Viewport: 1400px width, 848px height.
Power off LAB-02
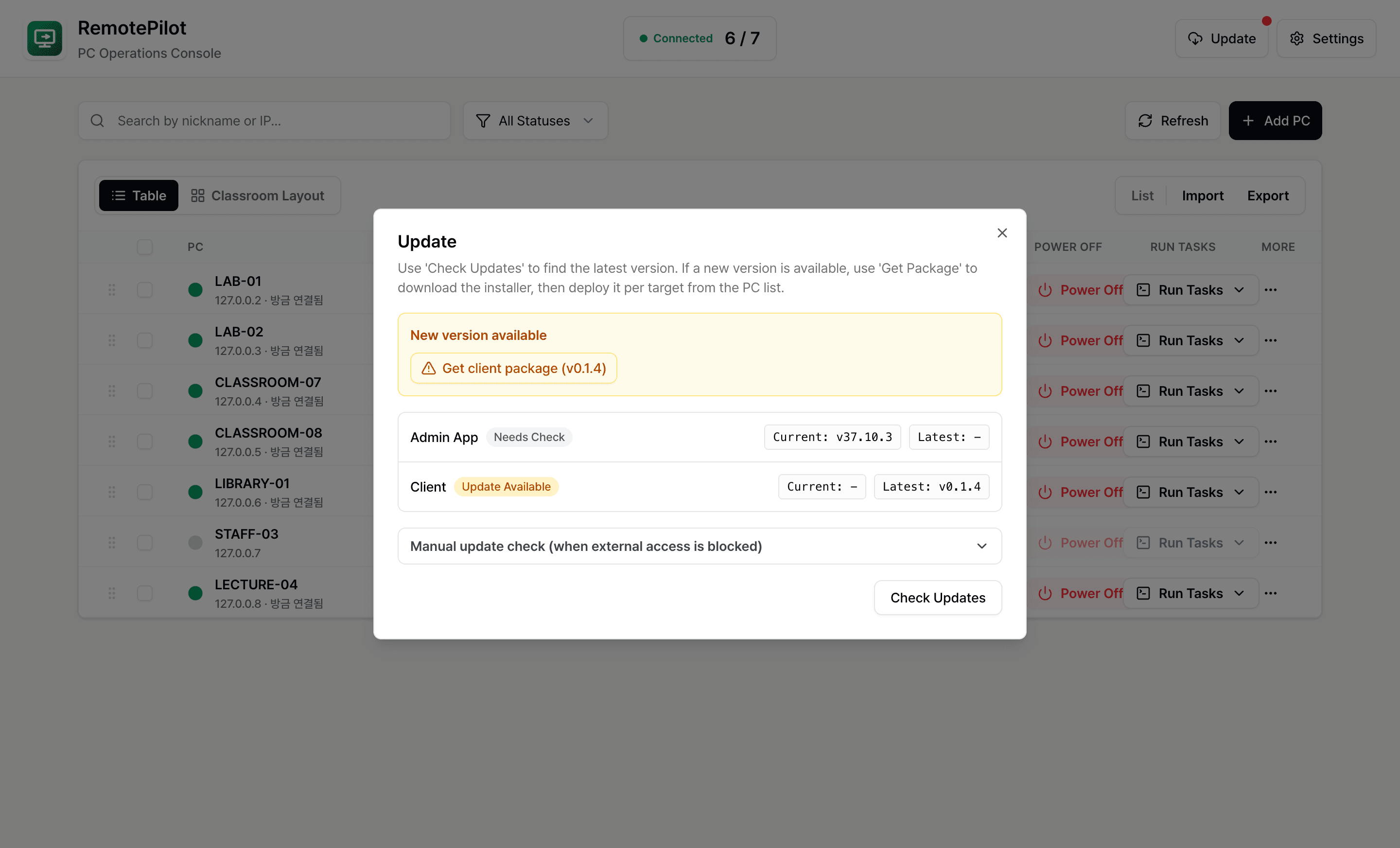1080,340
